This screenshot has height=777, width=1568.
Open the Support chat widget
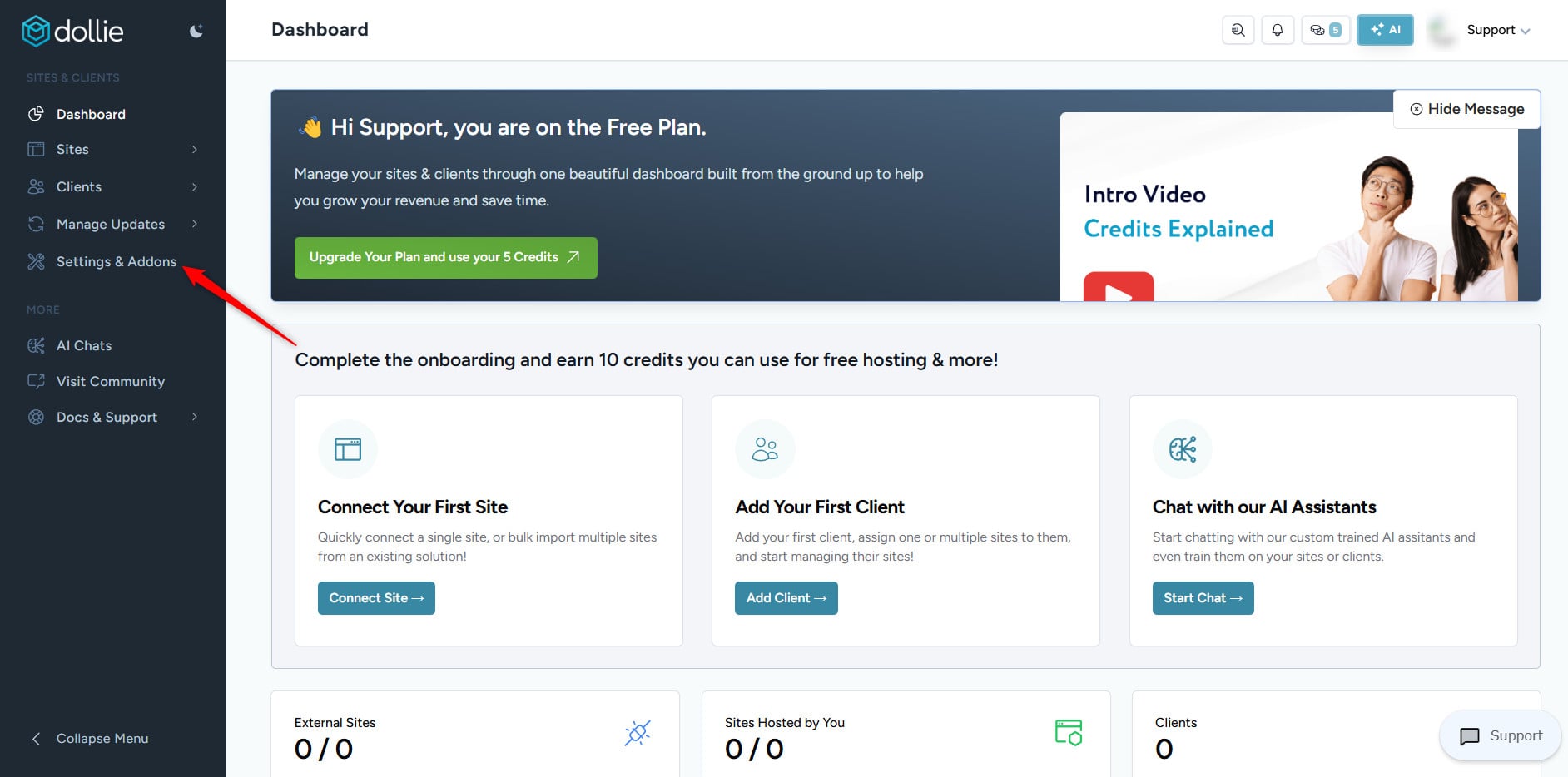pyautogui.click(x=1500, y=735)
